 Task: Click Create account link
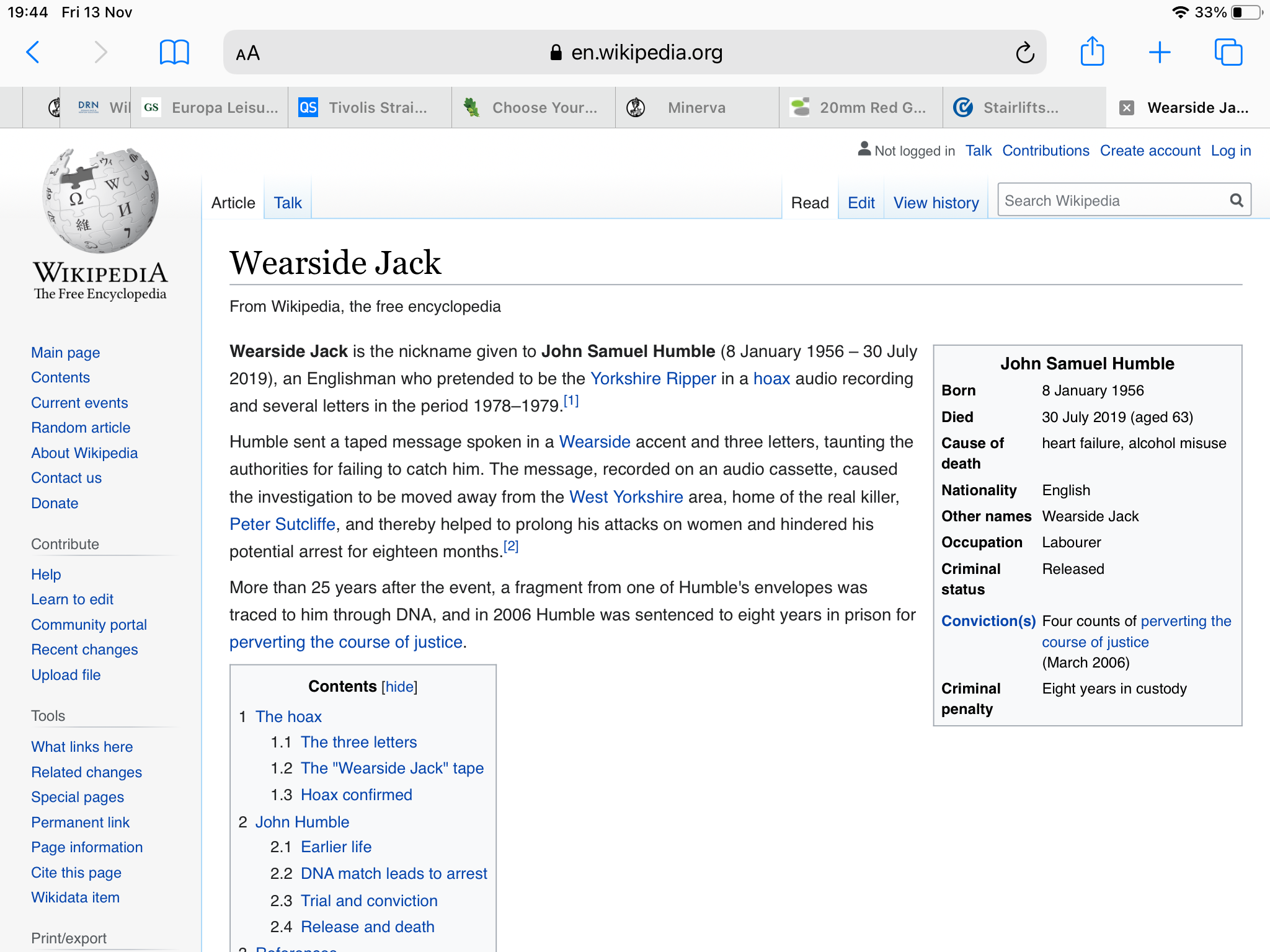click(1150, 151)
